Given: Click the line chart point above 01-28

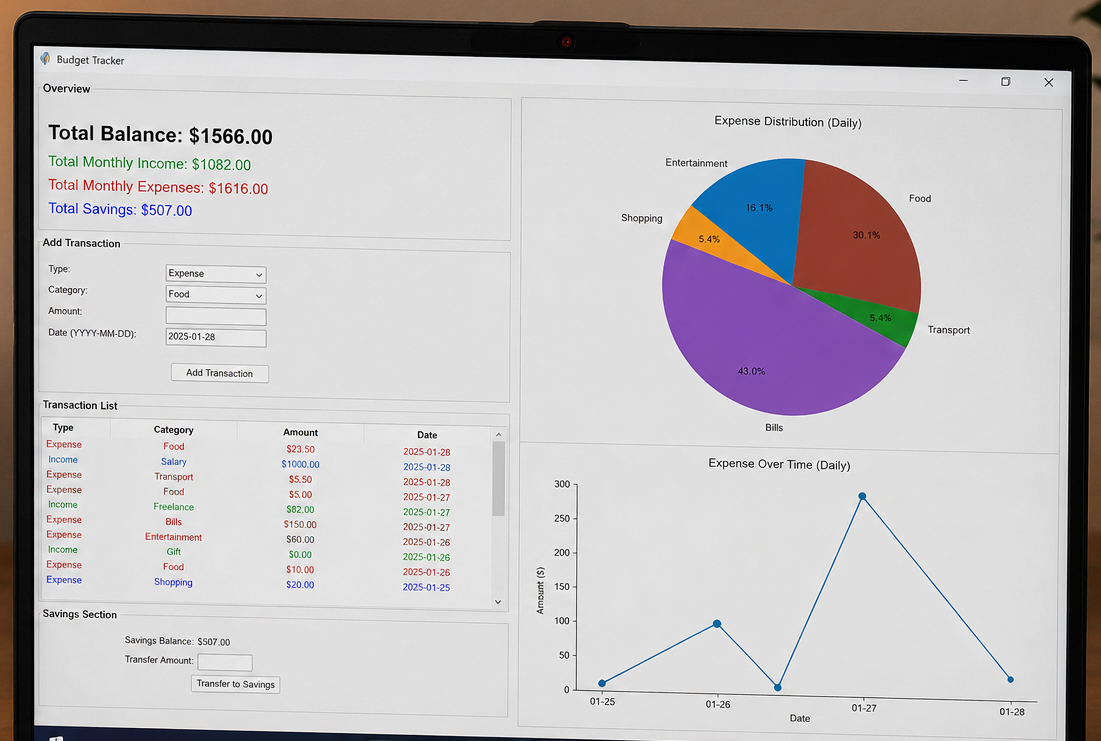Looking at the screenshot, I should (x=1010, y=680).
